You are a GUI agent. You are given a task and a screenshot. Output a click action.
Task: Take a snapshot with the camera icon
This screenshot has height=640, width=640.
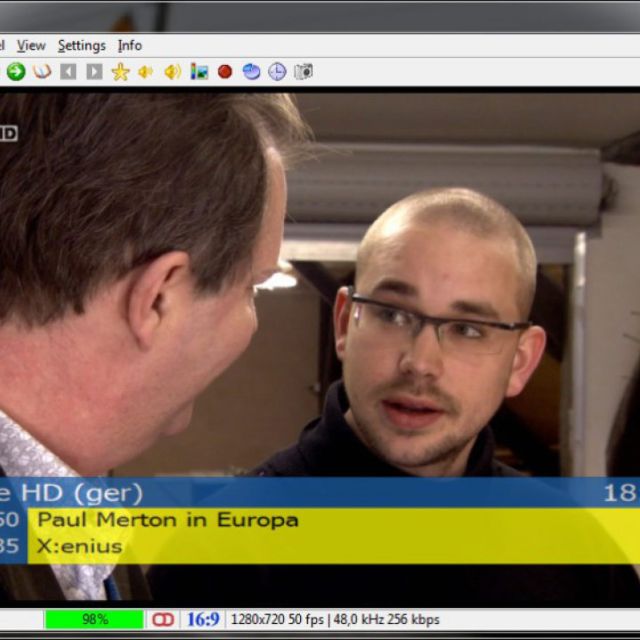click(303, 72)
